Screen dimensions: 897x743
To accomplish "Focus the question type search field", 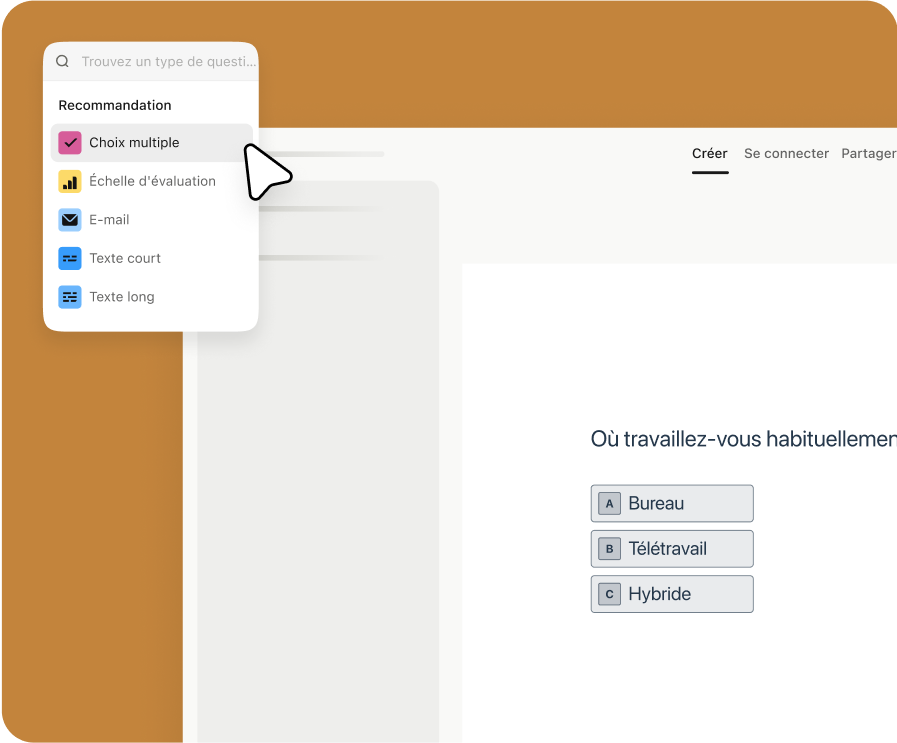I will (x=168, y=61).
